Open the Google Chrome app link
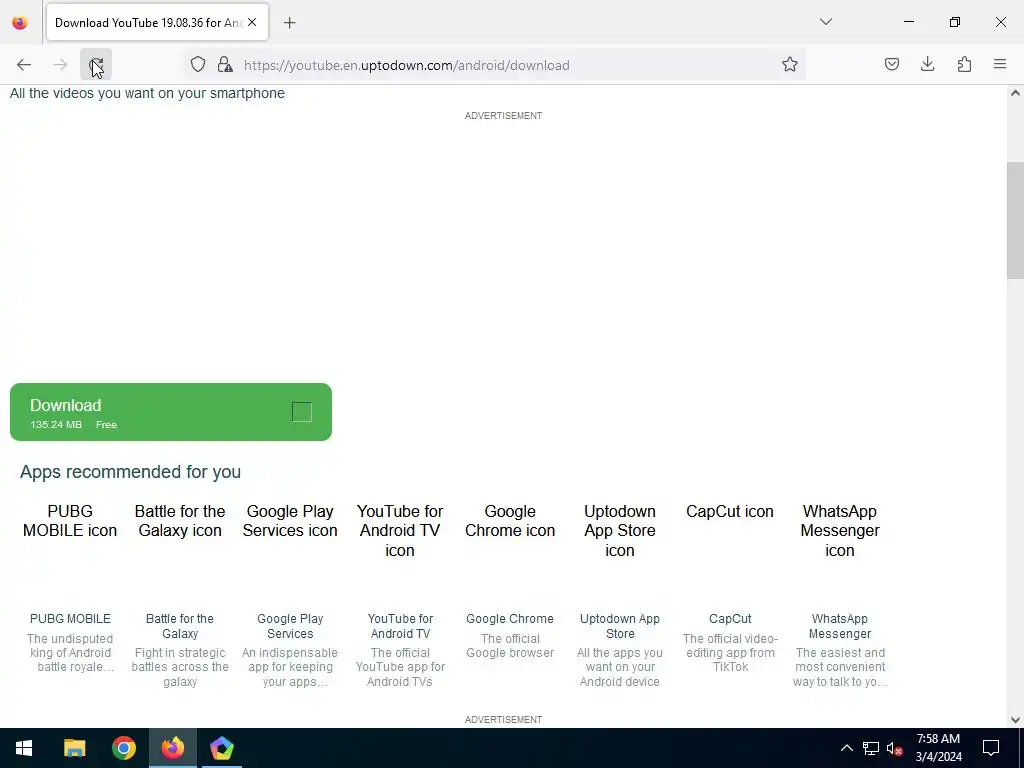The height and width of the screenshot is (768, 1024). coord(510,618)
